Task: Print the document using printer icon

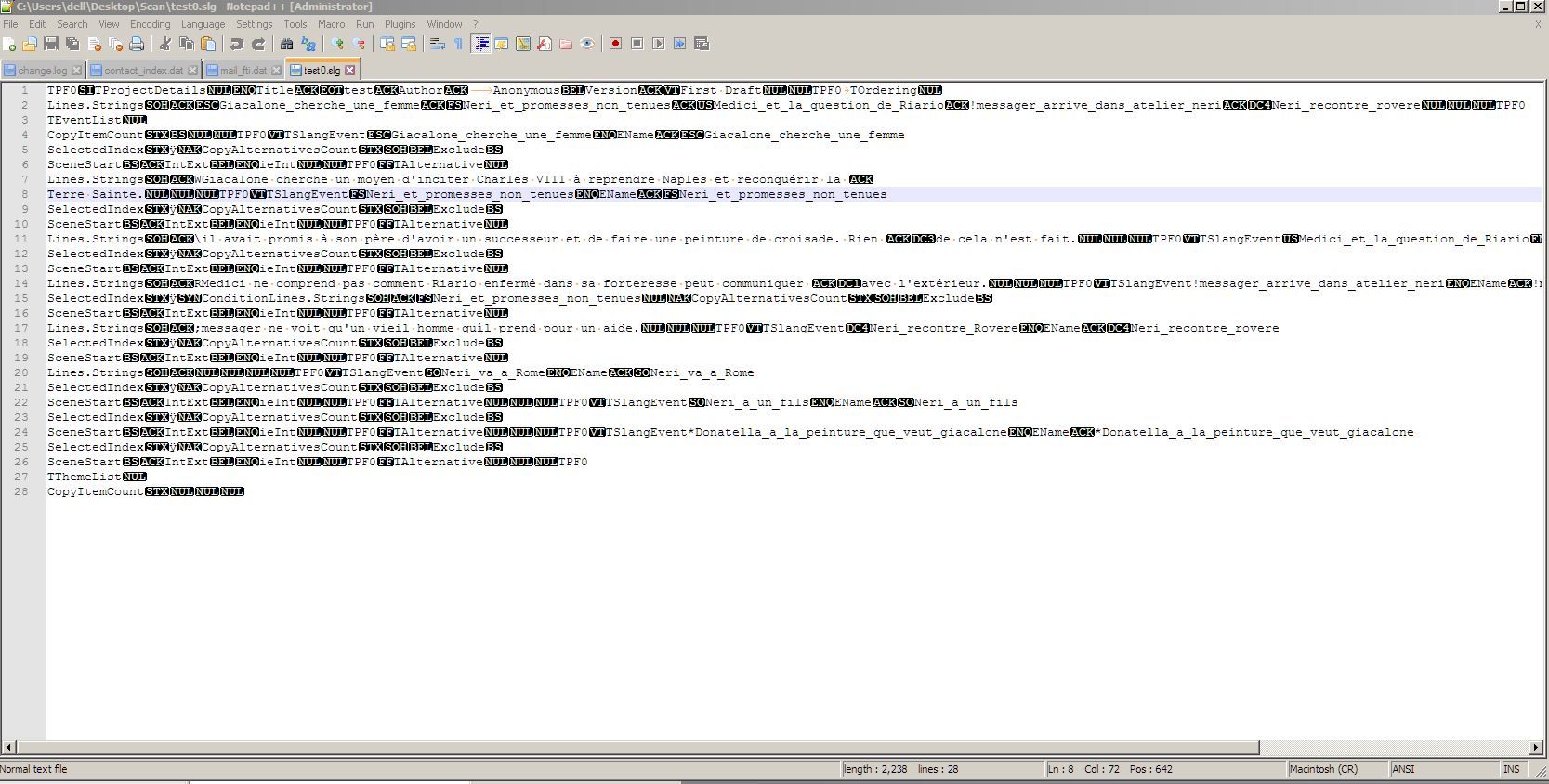Action: coord(137,44)
